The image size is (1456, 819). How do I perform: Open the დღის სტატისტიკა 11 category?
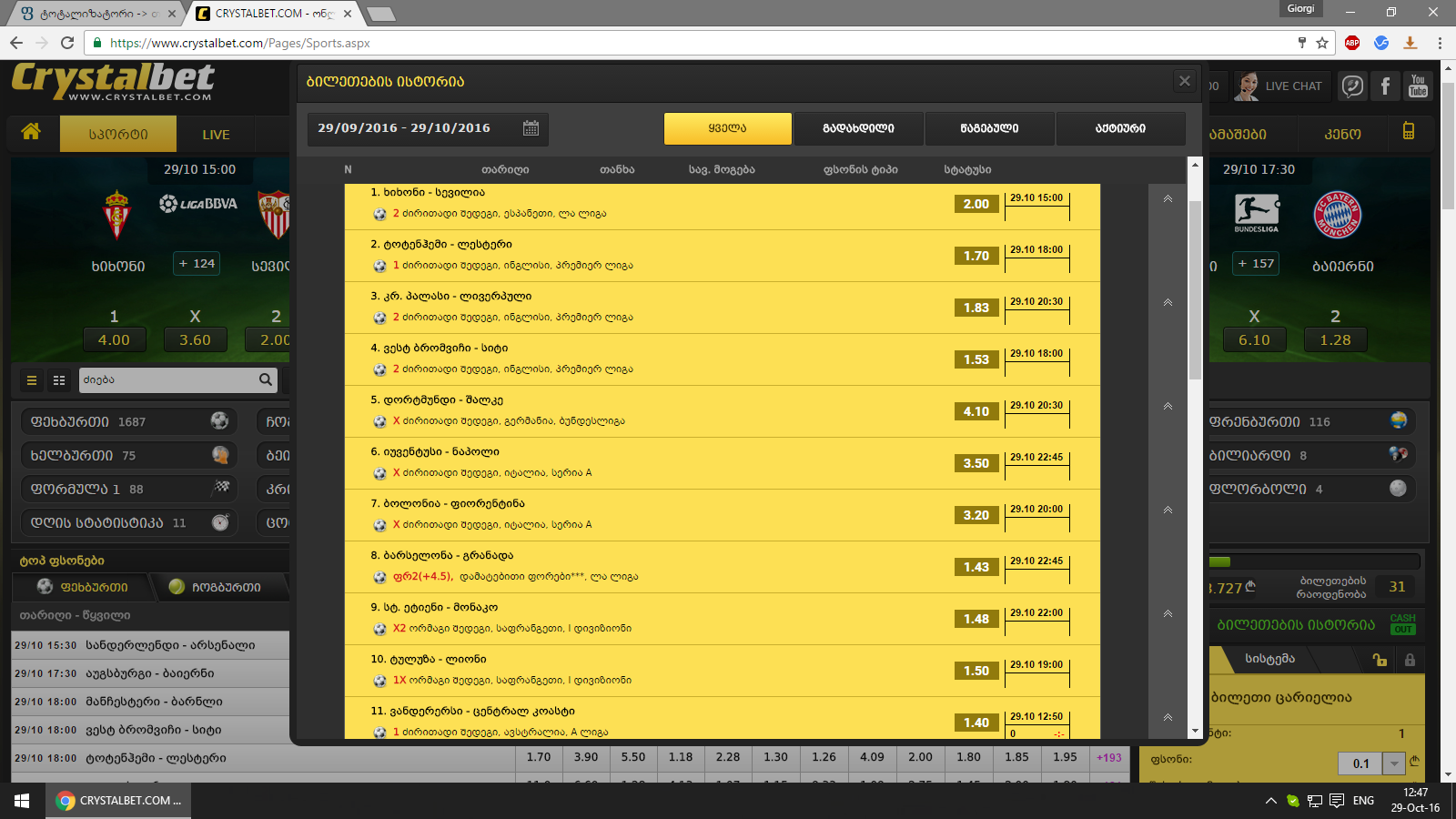[129, 522]
